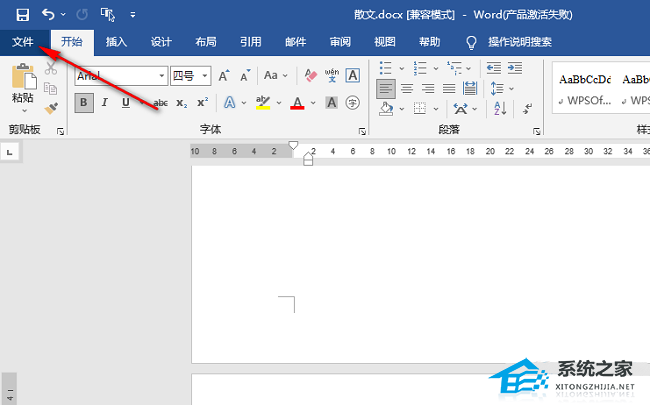Click the Undo arrow icon
650x405 pixels.
coord(48,15)
